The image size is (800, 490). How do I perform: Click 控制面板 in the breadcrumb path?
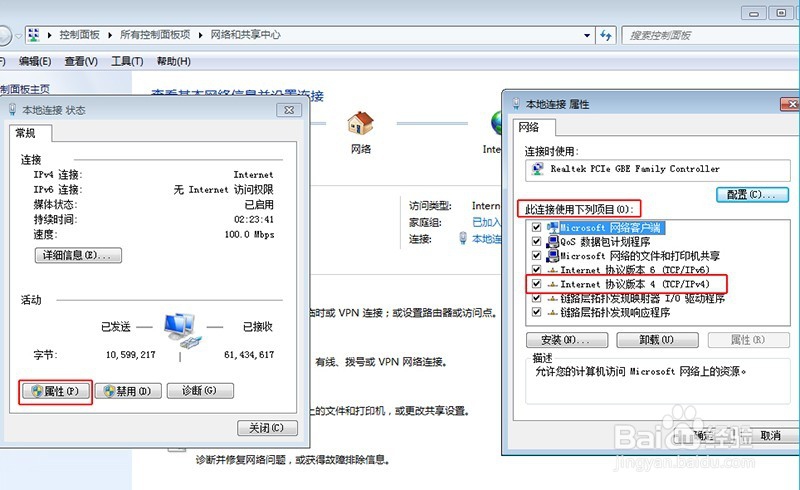coord(79,35)
